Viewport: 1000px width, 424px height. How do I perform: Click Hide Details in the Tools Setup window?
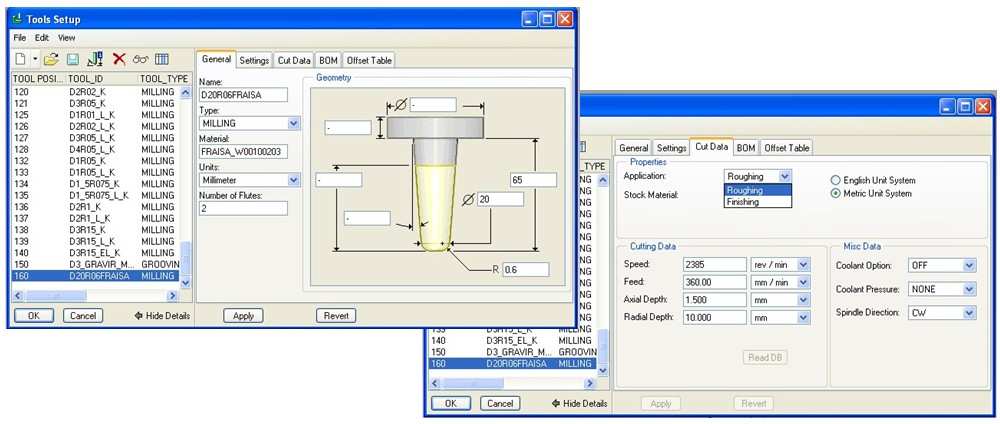tap(163, 316)
